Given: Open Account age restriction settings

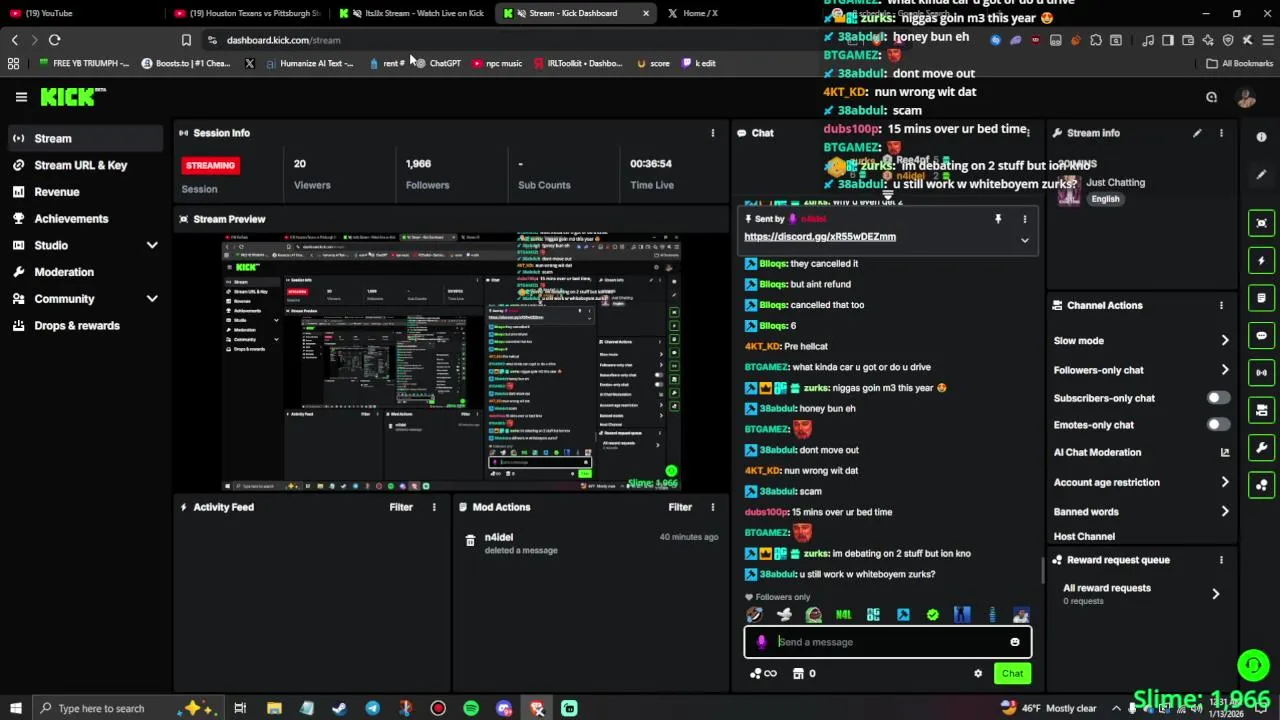Looking at the screenshot, I should [x=1141, y=482].
